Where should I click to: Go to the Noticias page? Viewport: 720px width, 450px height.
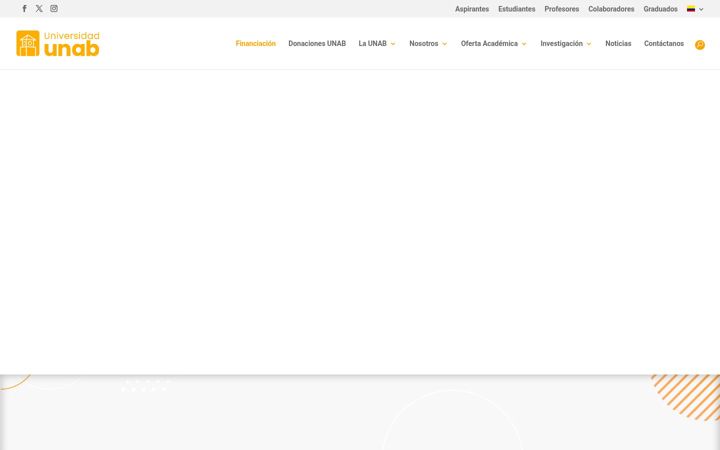(618, 44)
